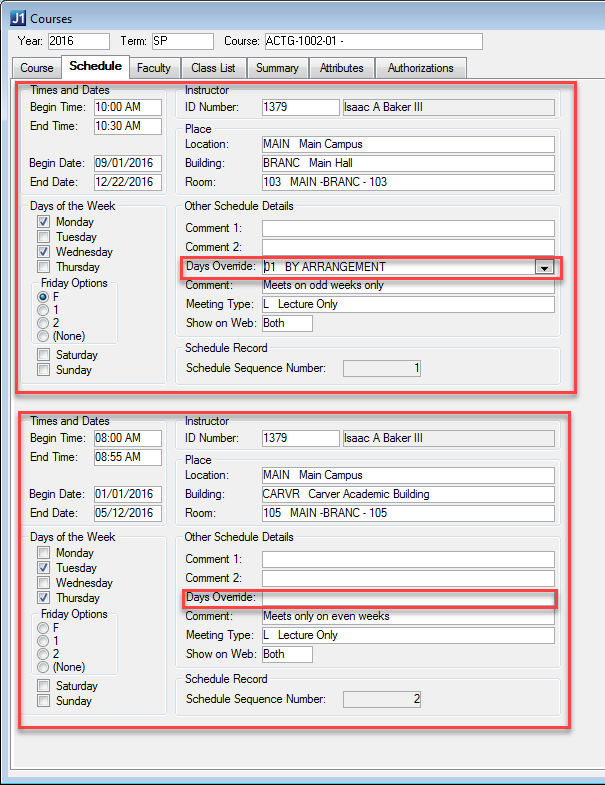
Task: Click Room field 103 MAIN-BRANC-103
Action: pos(408,182)
